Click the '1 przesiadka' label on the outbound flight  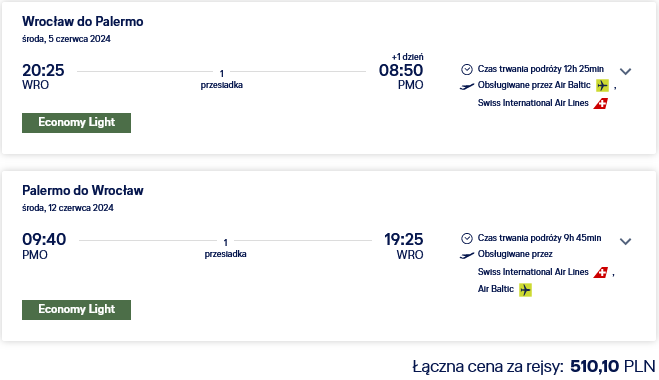[x=221, y=79]
